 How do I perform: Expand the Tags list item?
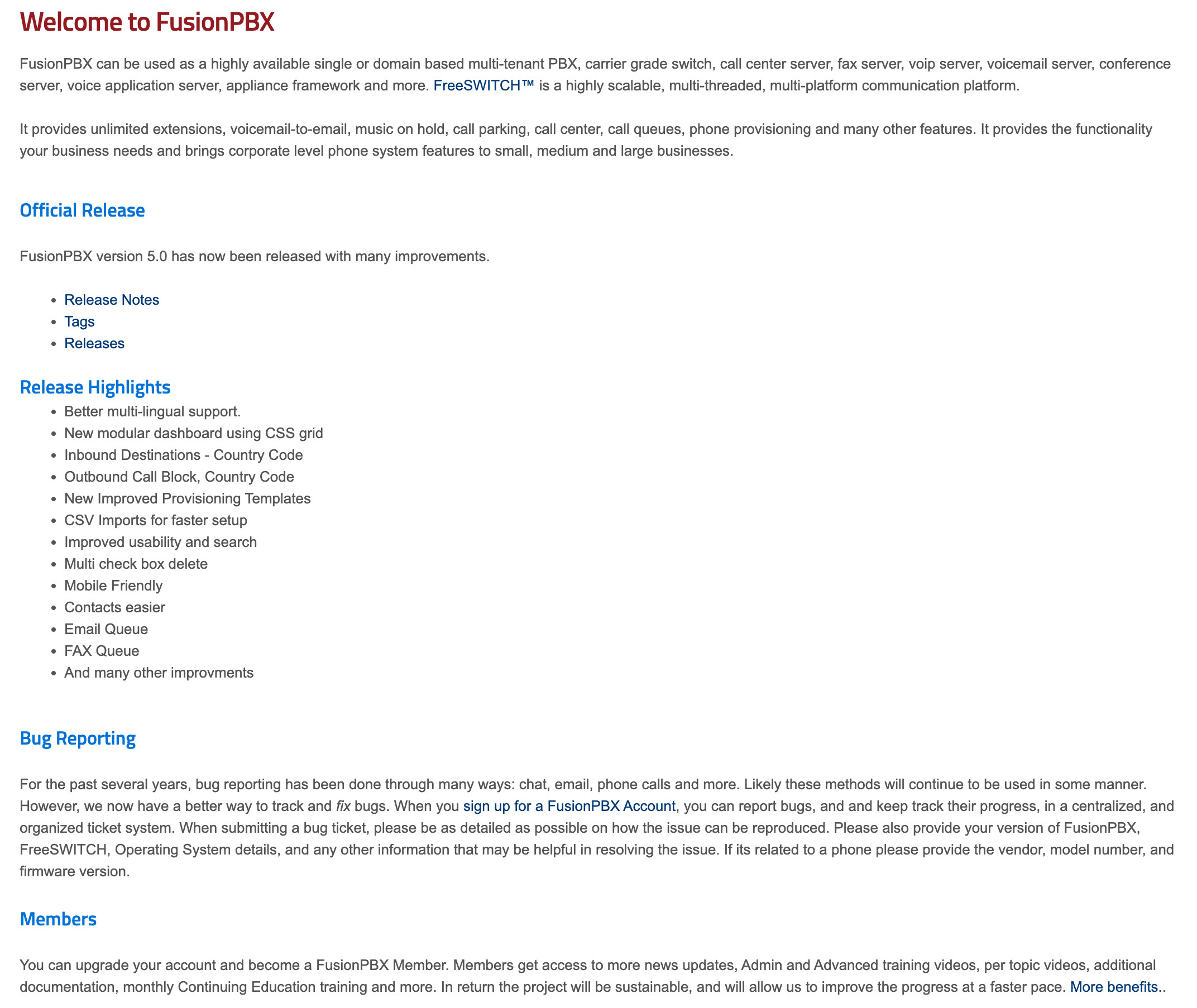[79, 321]
